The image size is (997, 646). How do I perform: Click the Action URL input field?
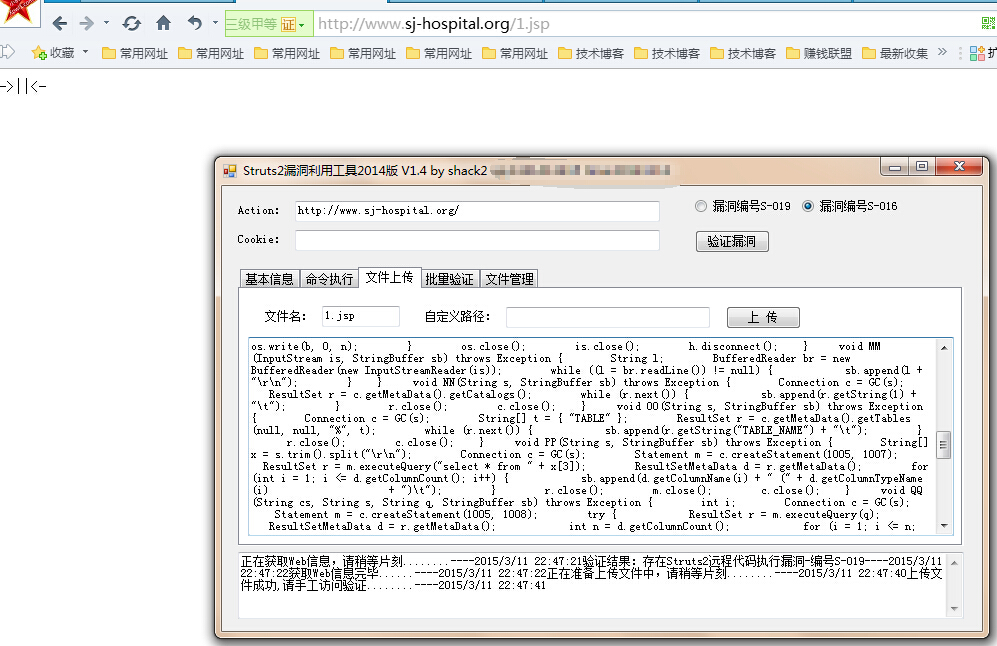point(477,210)
